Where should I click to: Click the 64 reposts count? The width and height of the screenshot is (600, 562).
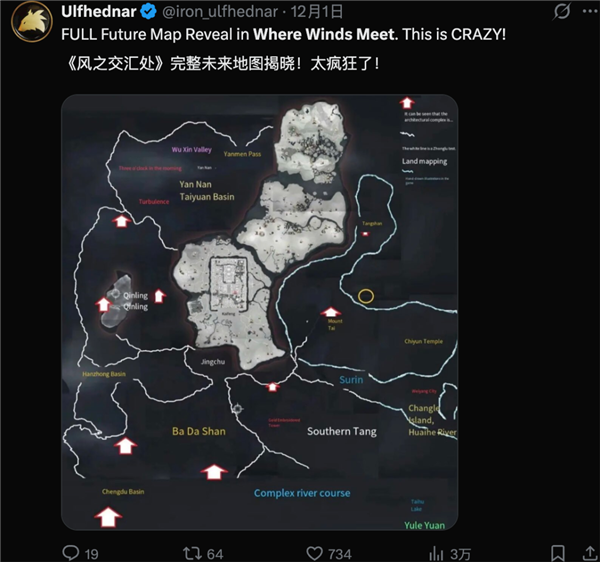(x=215, y=553)
